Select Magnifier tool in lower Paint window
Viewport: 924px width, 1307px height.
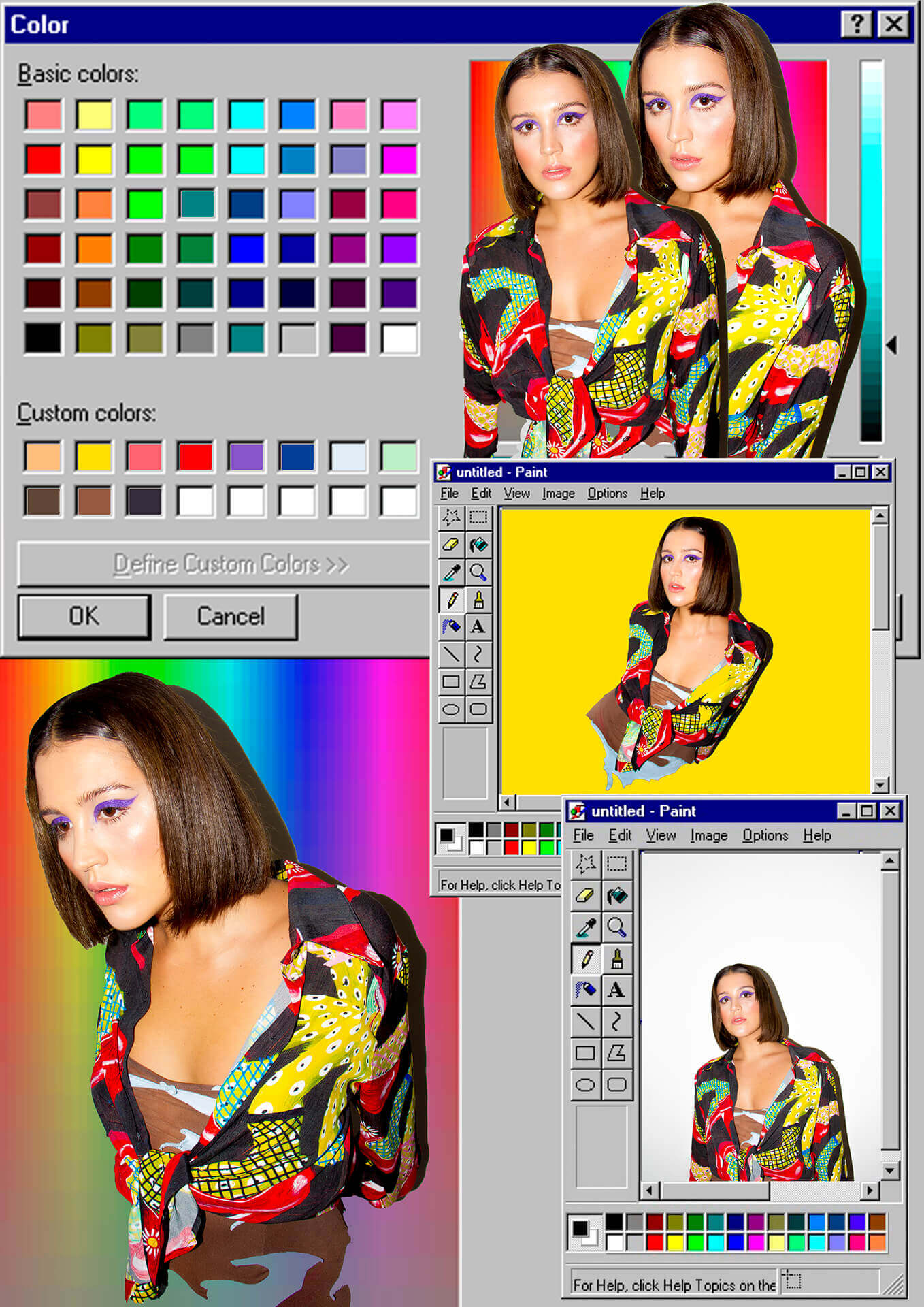pos(616,926)
